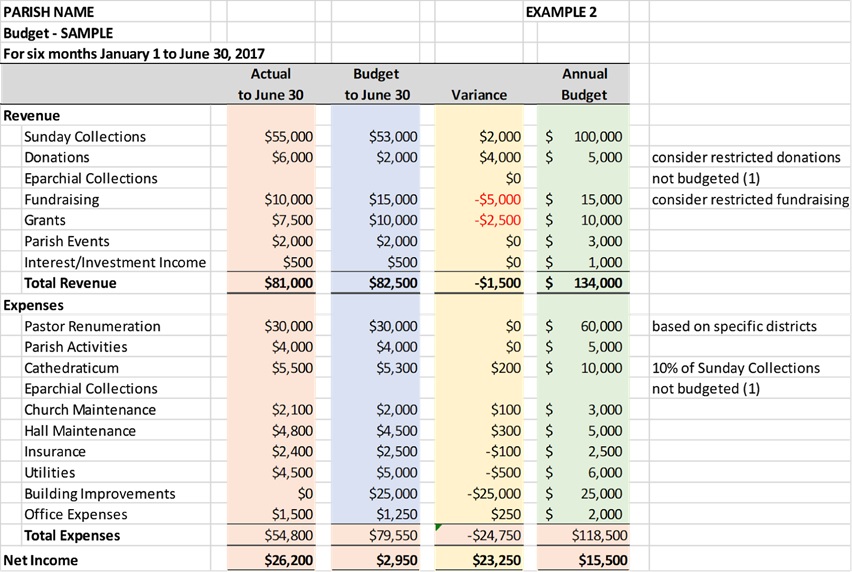Select the Sunday Collections row label
The width and height of the screenshot is (852, 572).
(85, 137)
